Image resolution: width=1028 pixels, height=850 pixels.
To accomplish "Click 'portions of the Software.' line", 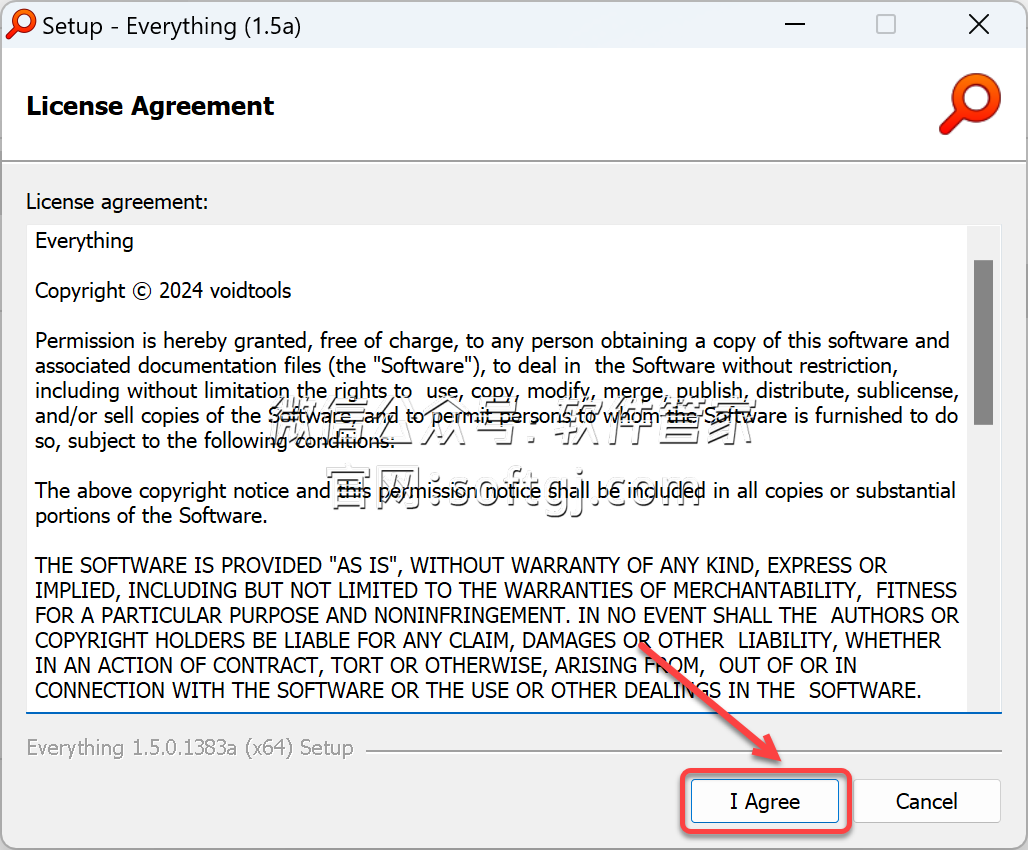I will (151, 516).
